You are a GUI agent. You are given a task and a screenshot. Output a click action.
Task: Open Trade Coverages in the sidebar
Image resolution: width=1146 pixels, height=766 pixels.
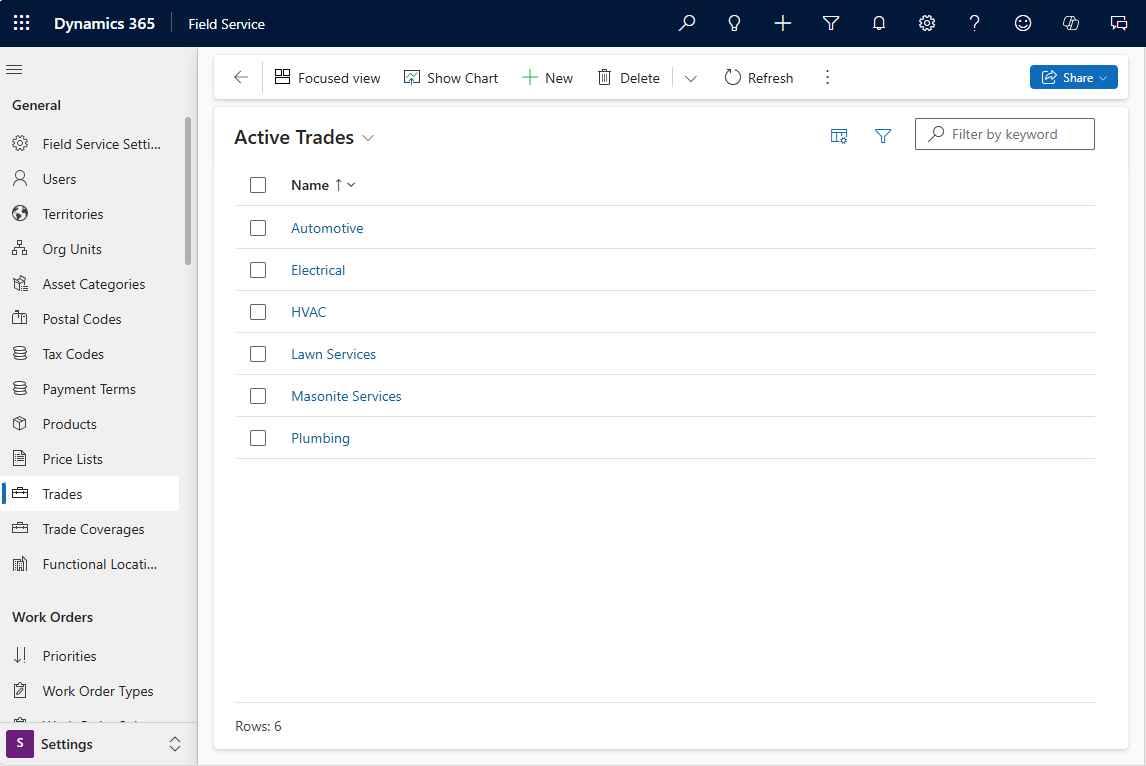pyautogui.click(x=91, y=529)
